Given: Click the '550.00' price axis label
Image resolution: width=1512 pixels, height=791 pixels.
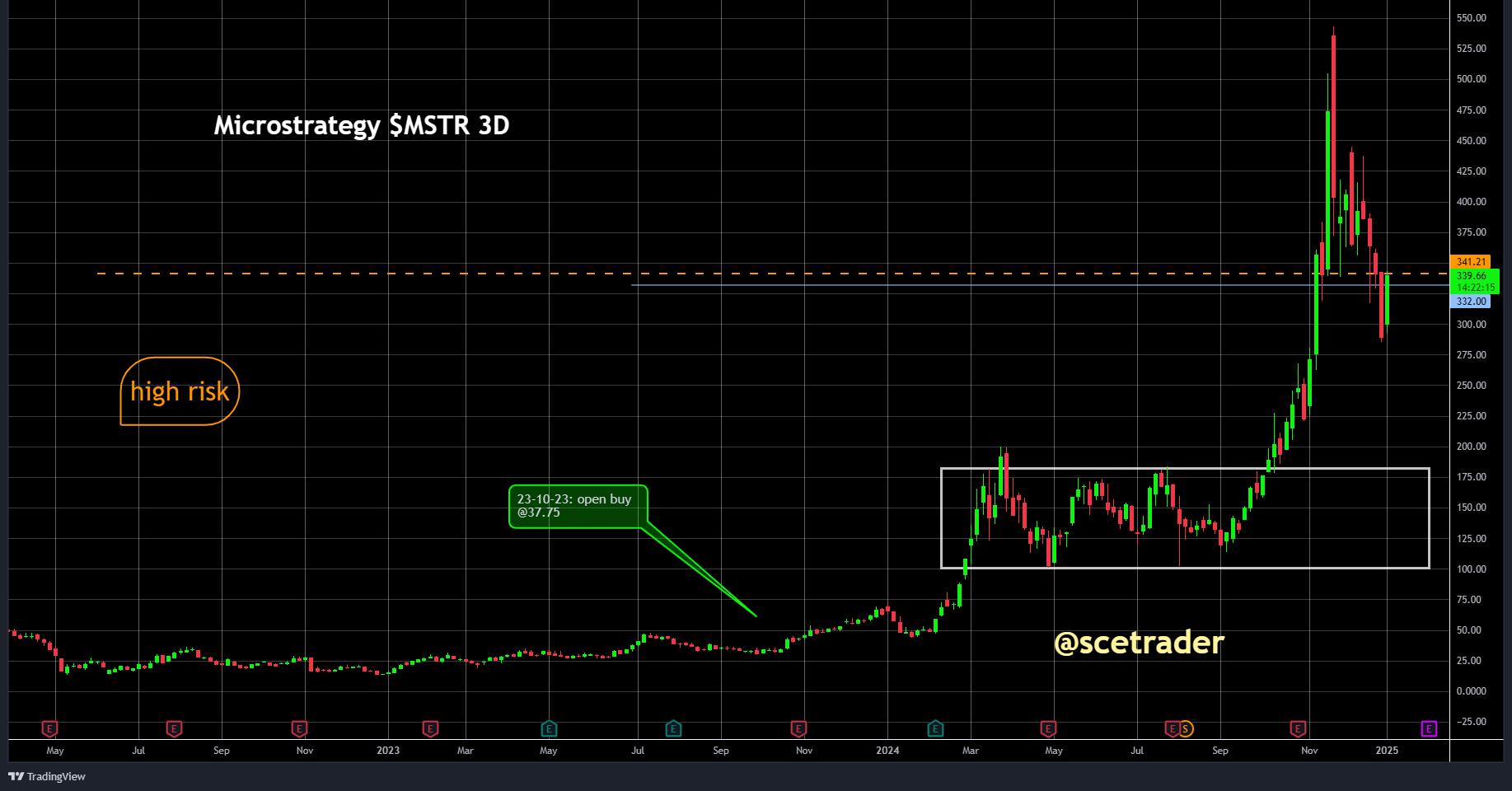Looking at the screenshot, I should pos(1471,18).
